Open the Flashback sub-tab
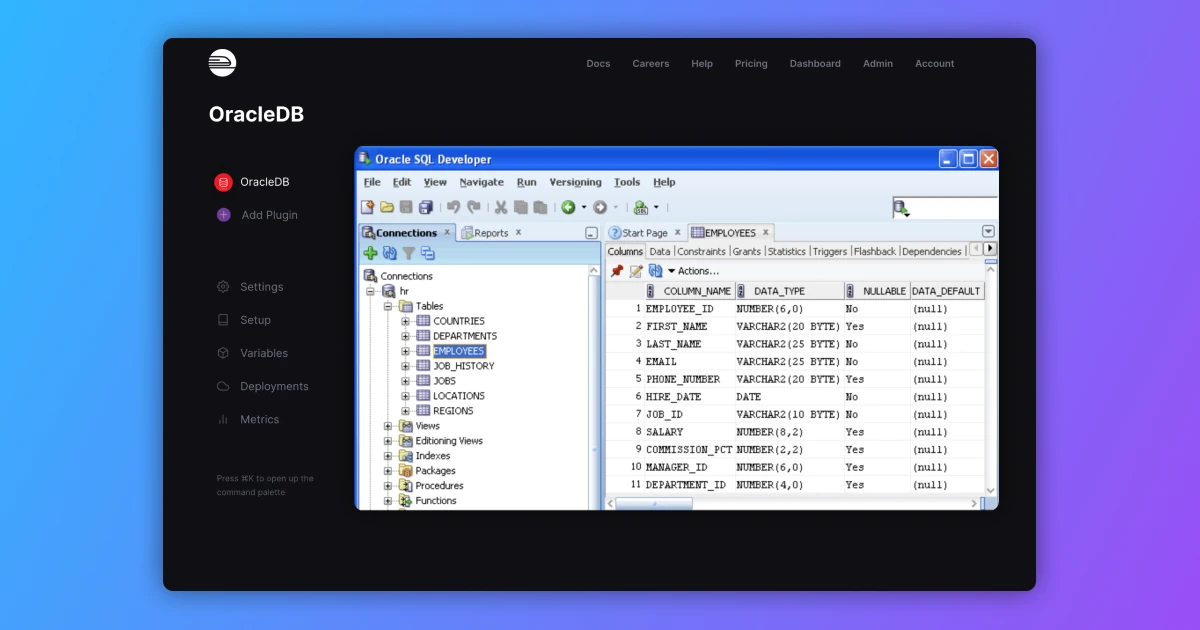The image size is (1200, 630). (x=875, y=251)
